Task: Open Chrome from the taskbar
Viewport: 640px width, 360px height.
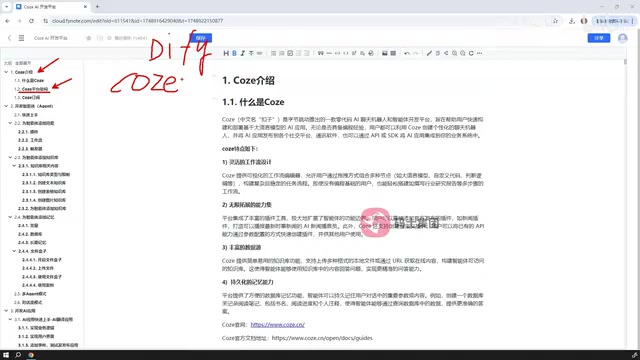Action: [x=31, y=355]
